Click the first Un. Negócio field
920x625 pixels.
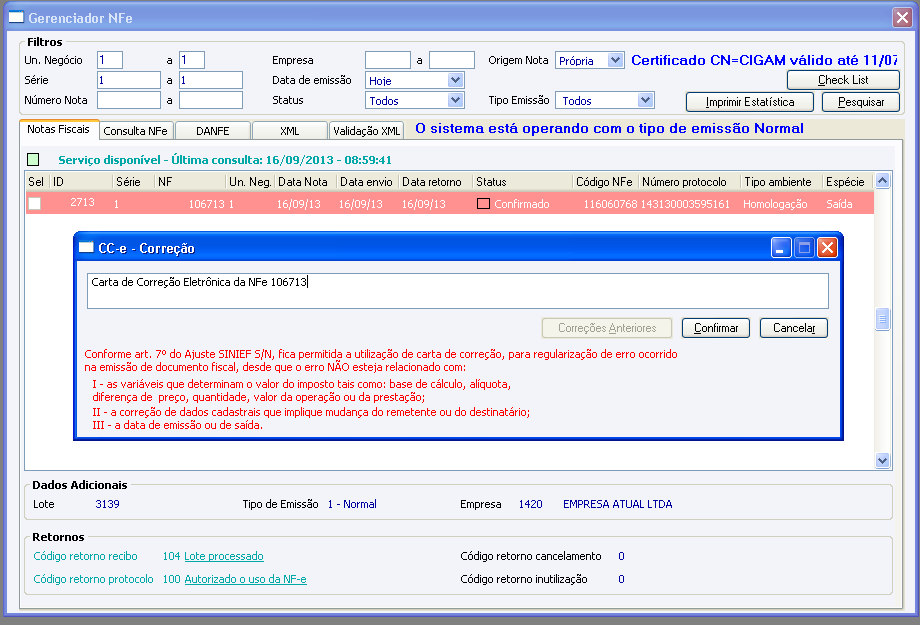click(110, 60)
